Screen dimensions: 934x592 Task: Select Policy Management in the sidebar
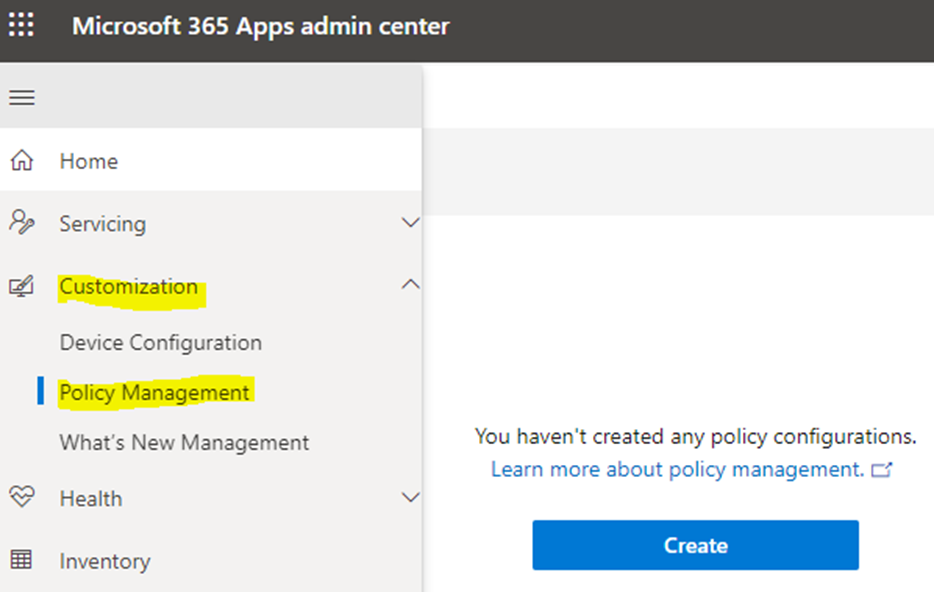[x=154, y=392]
